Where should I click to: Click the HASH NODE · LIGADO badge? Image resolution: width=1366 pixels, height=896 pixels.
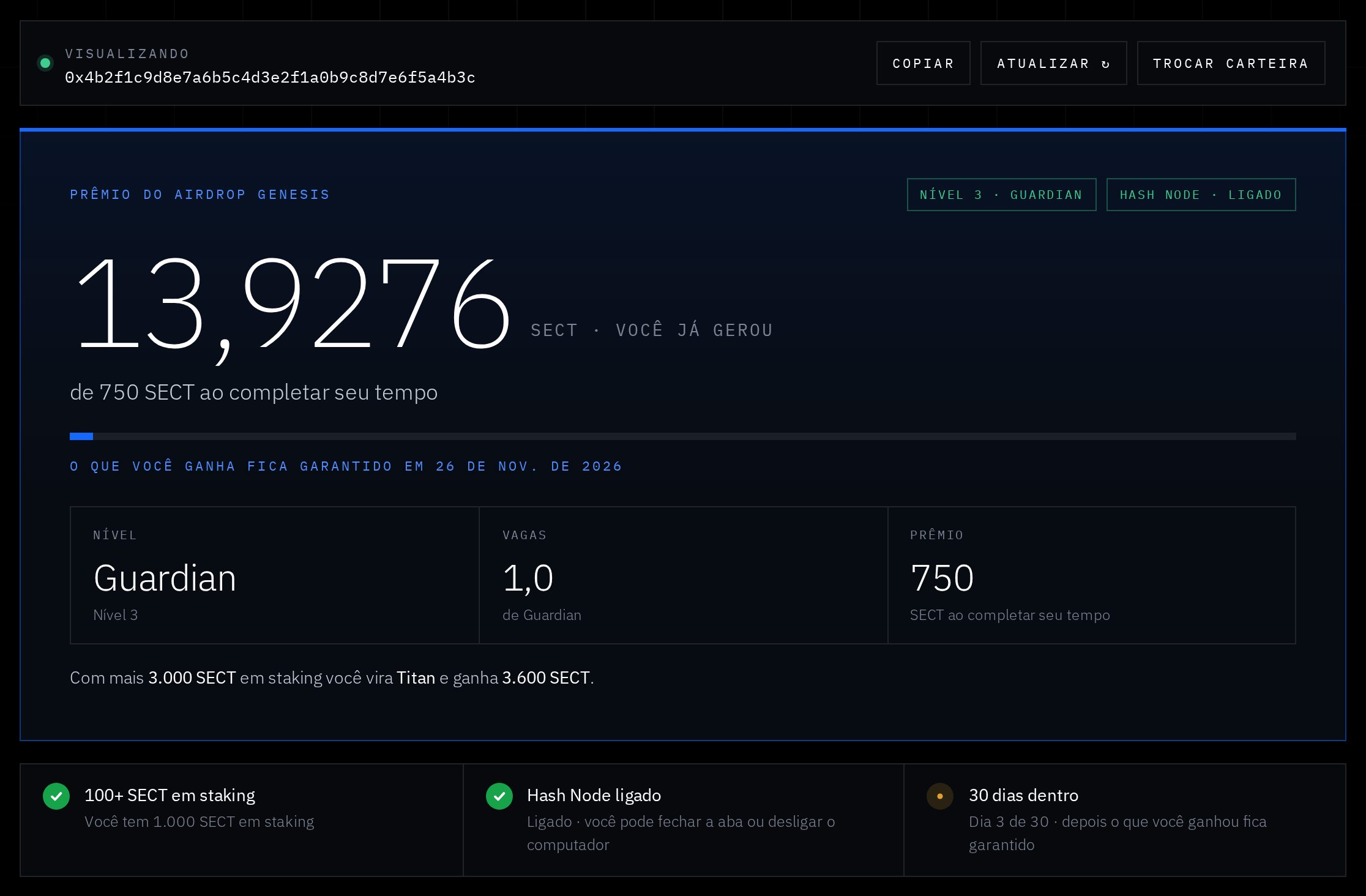(1201, 195)
